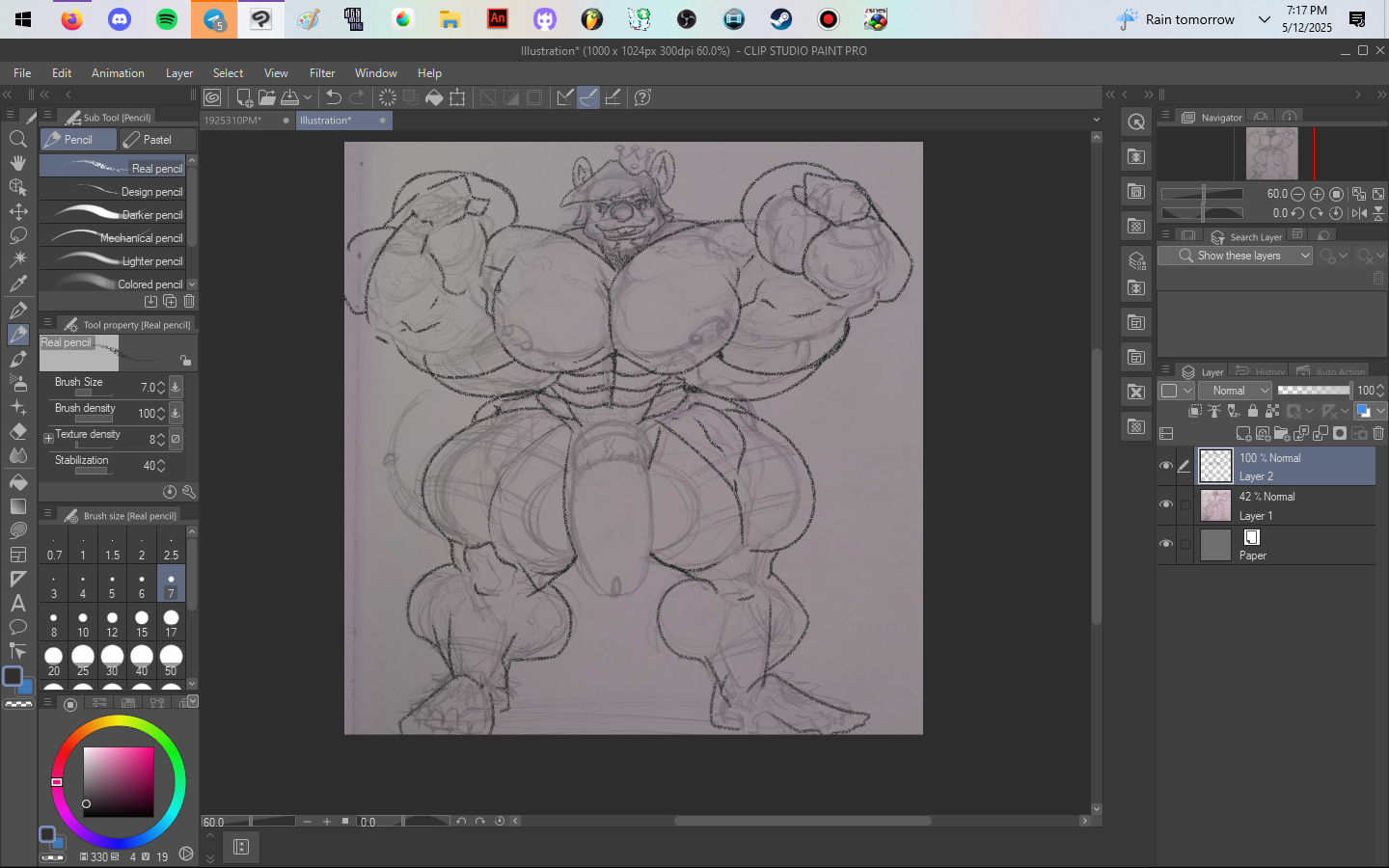
Task: Select the Eraser tool
Action: tap(17, 431)
